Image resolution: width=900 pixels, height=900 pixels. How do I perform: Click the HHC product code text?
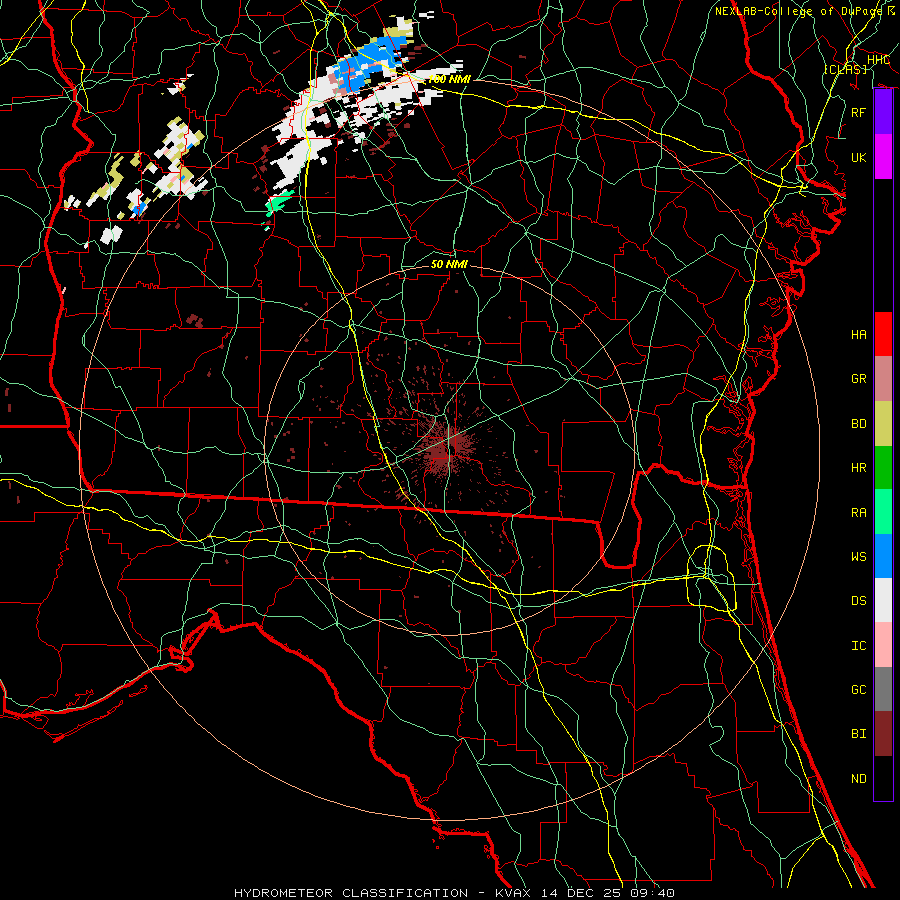(878, 60)
